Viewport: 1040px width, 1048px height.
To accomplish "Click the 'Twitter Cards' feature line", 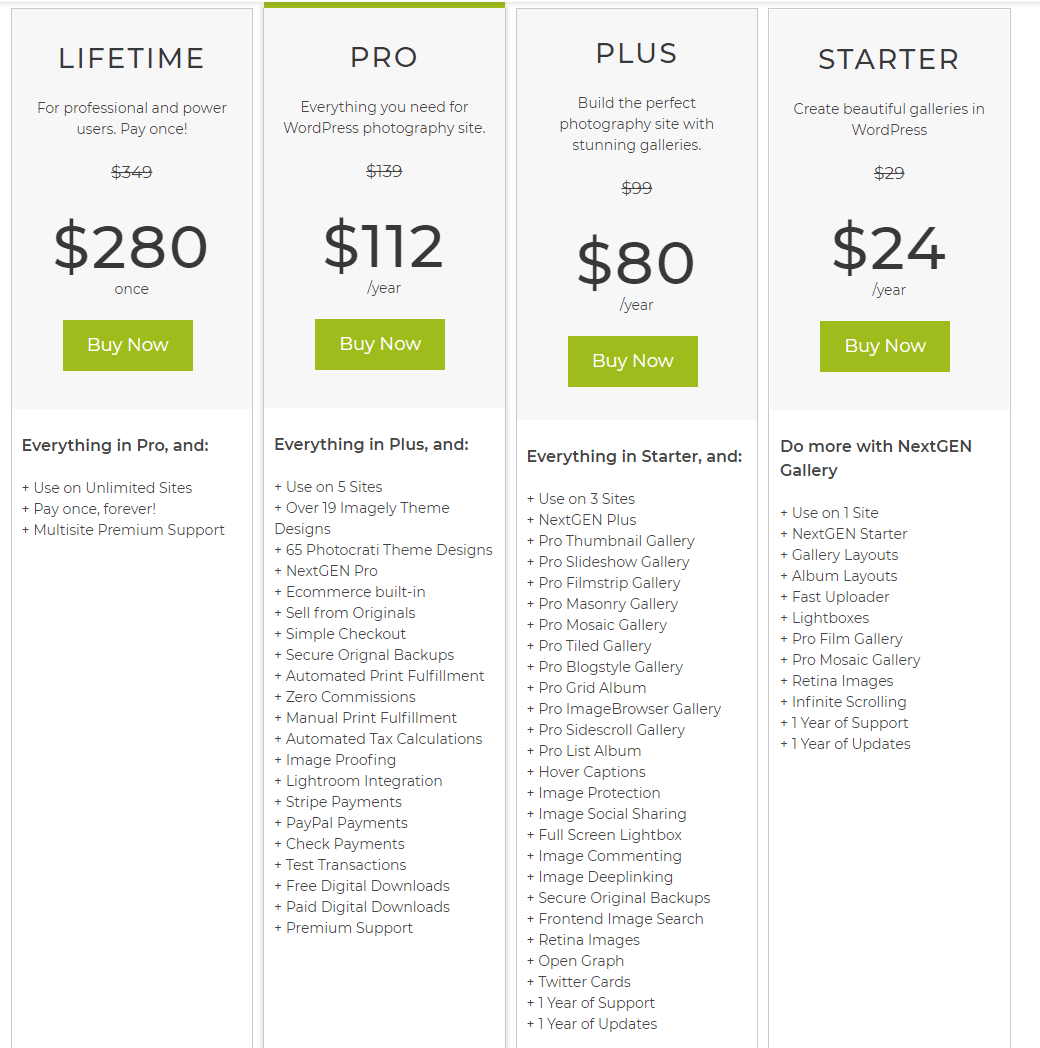I will 579,982.
